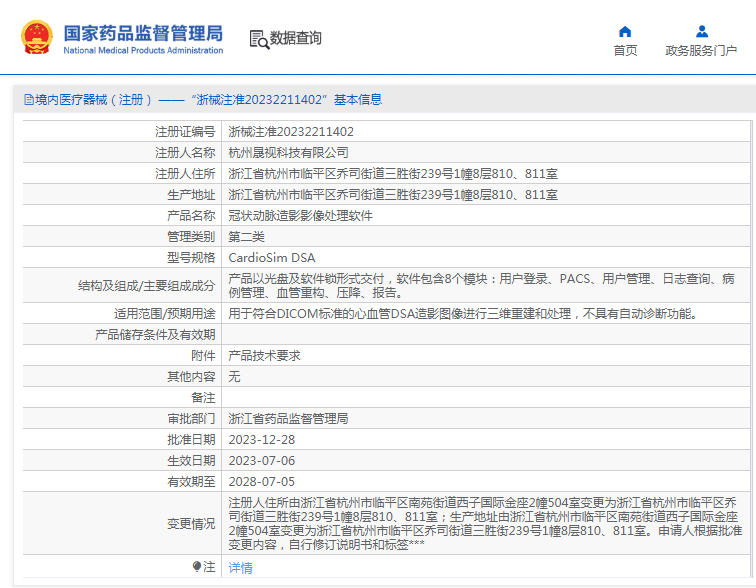Click 适用范围/预期用途 row label
This screenshot has width=756, height=588.
click(x=164, y=314)
